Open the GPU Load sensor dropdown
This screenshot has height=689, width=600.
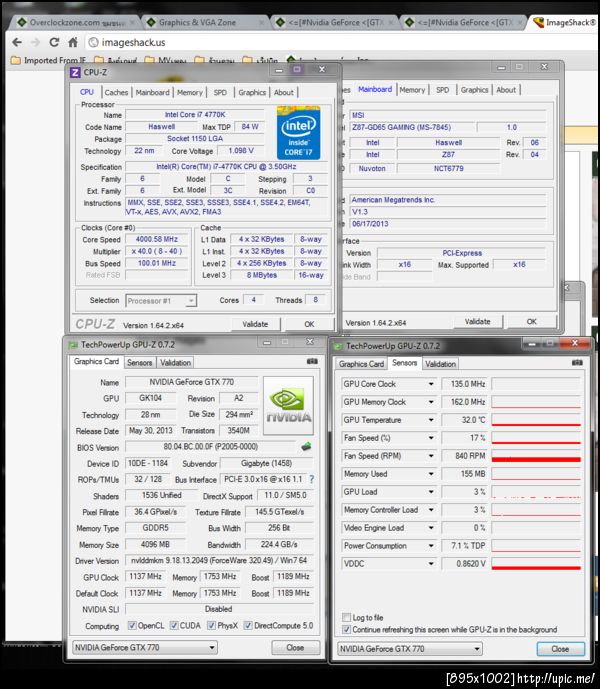431,492
